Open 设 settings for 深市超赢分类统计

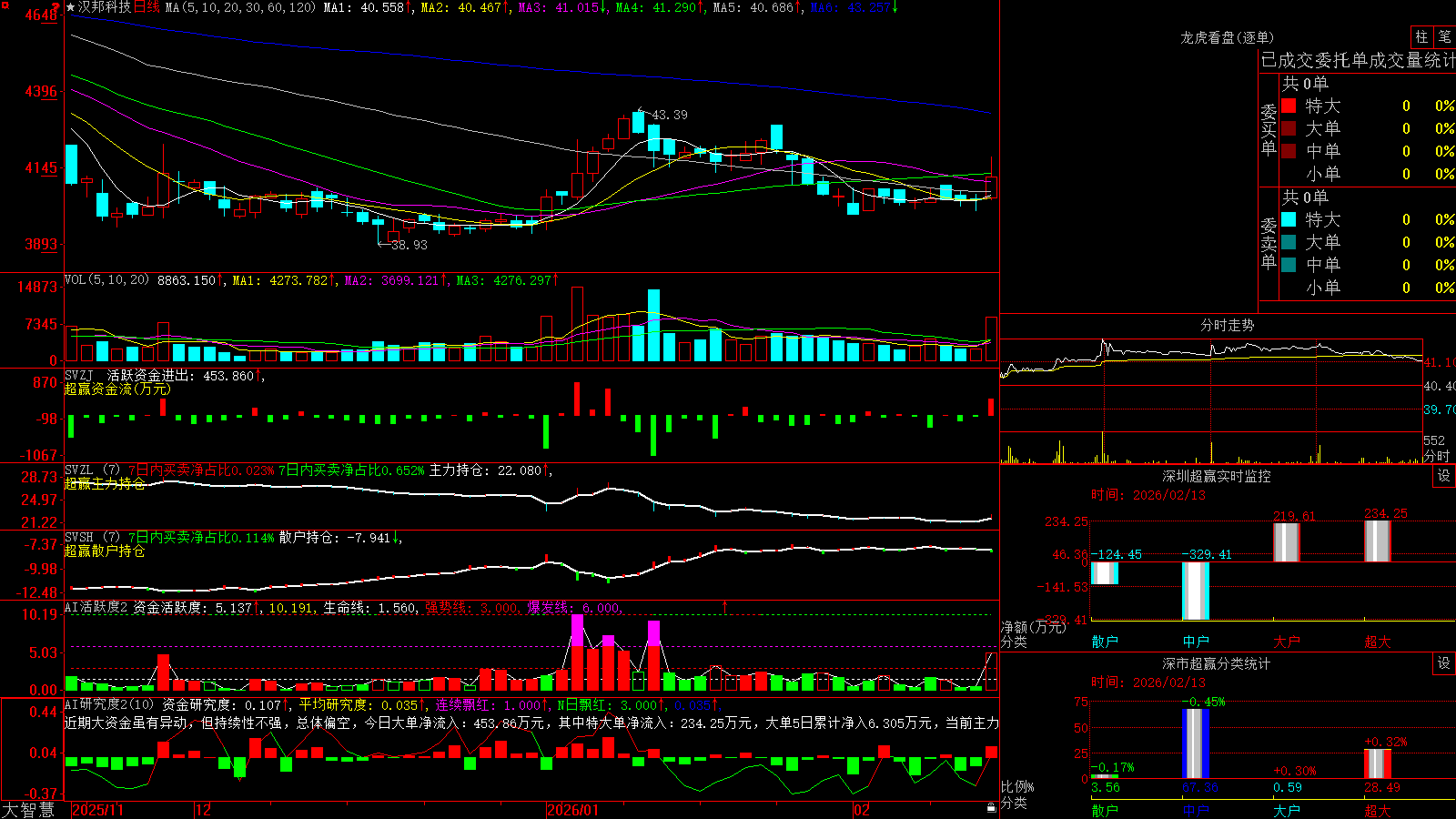coord(1444,663)
